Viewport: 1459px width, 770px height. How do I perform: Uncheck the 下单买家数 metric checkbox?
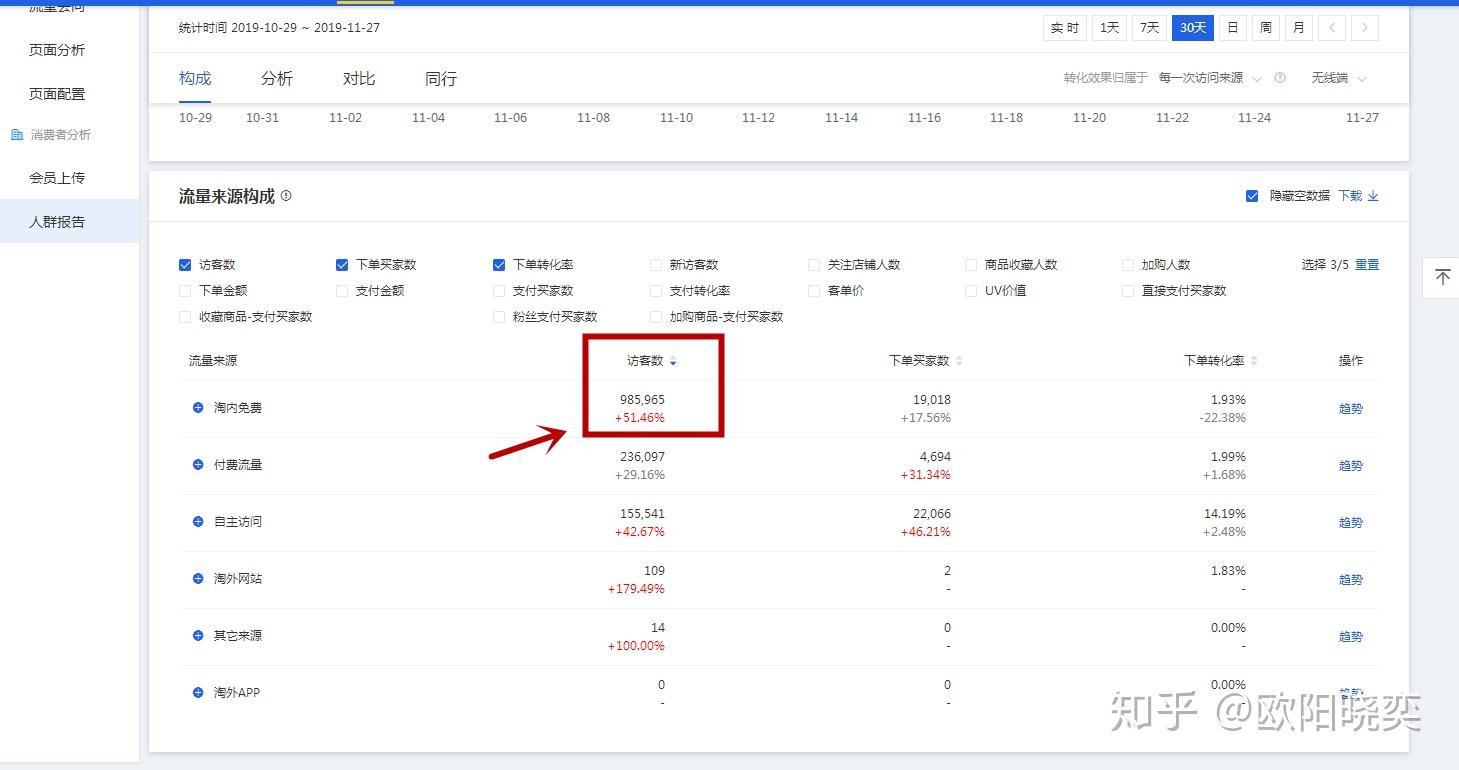click(342, 265)
